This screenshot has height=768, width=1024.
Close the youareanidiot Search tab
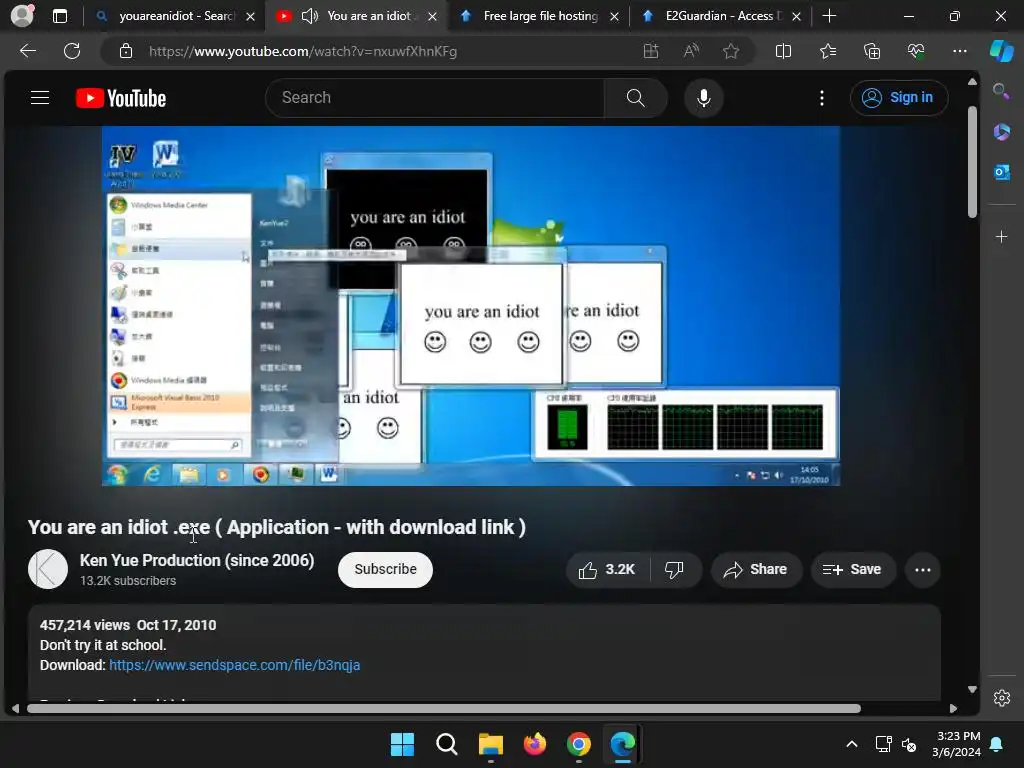250,16
